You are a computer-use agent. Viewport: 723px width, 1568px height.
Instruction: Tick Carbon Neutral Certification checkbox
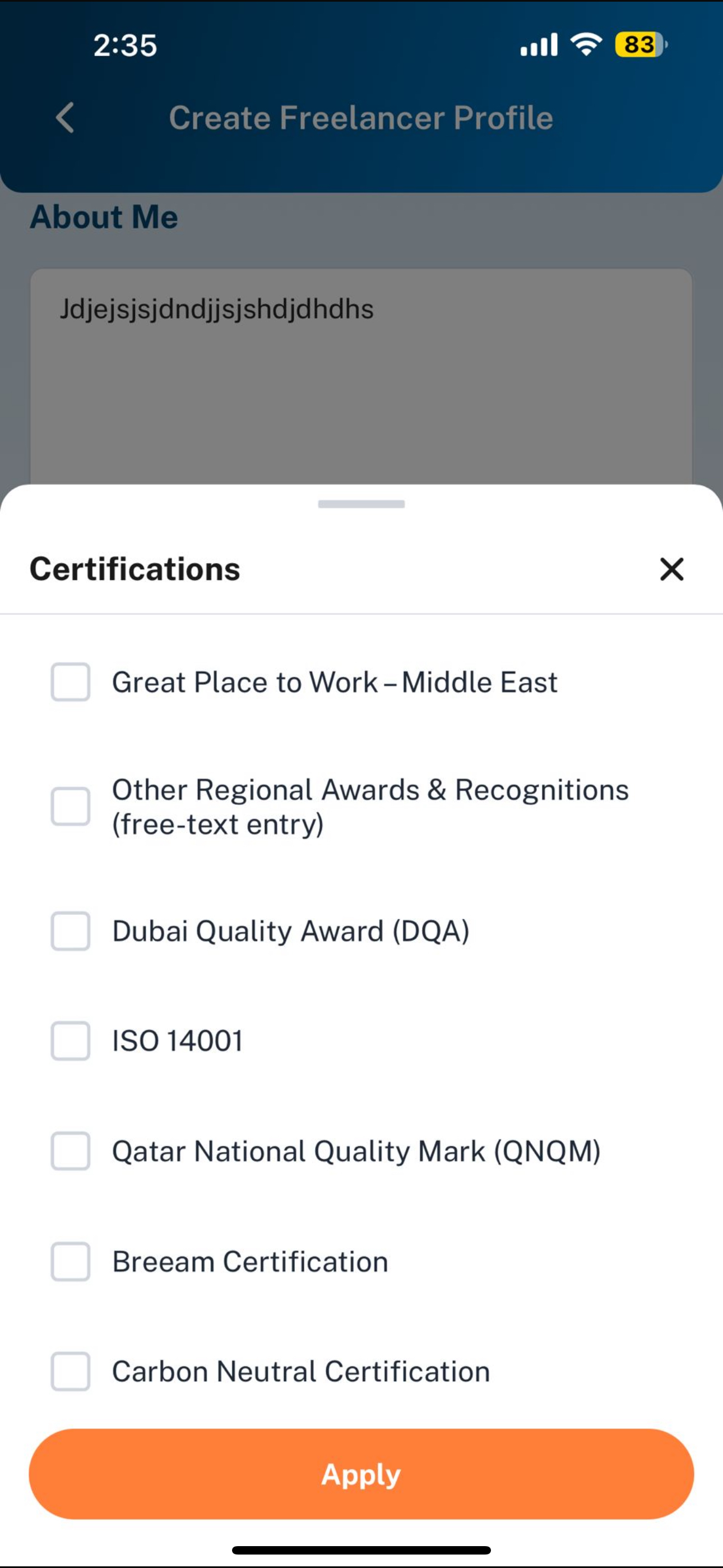click(71, 1371)
